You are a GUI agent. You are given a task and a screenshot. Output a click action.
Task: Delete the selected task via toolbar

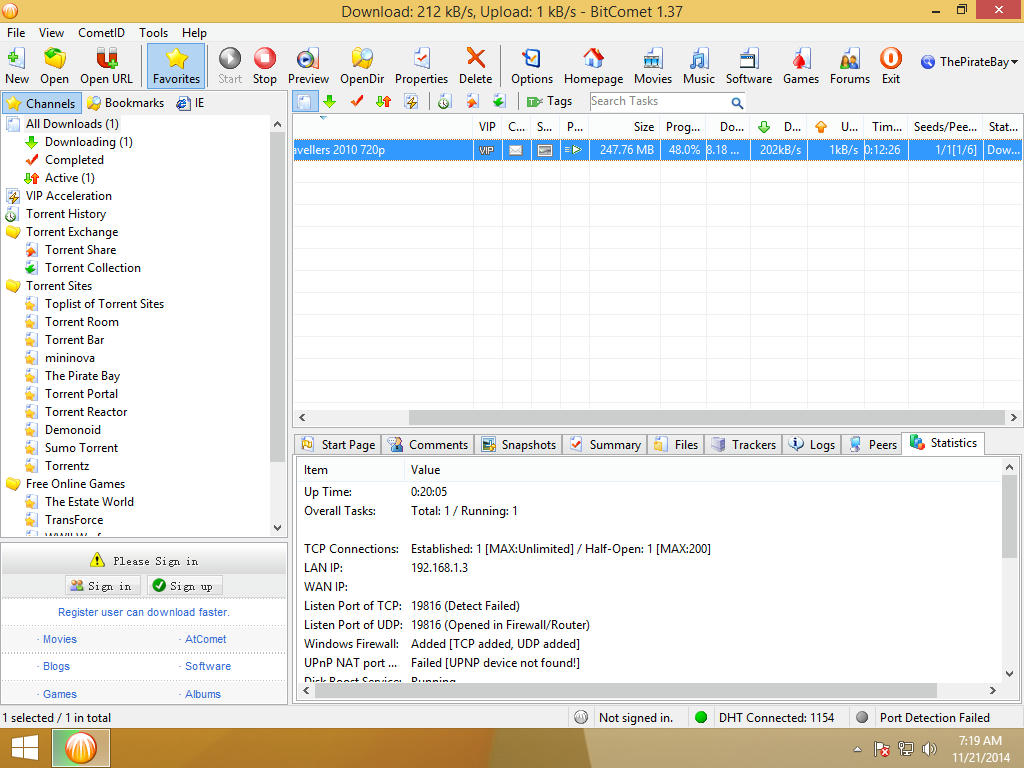click(x=475, y=66)
